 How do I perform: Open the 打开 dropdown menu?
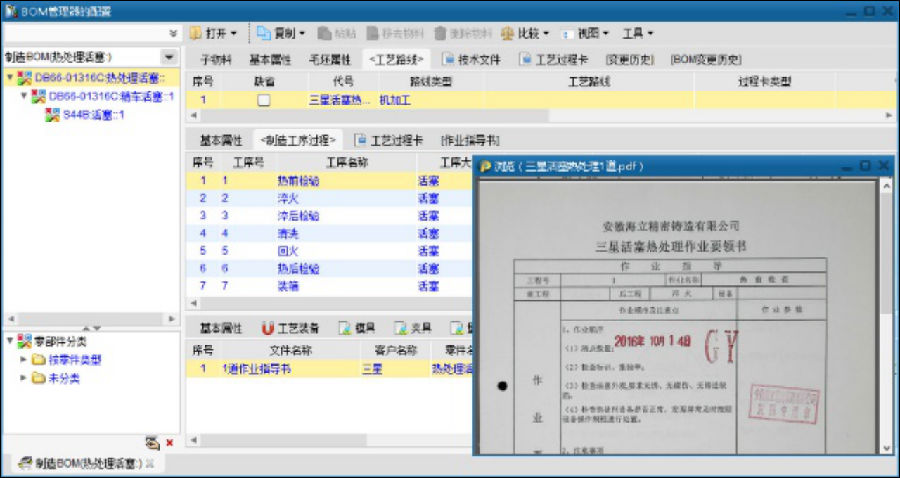[214, 33]
